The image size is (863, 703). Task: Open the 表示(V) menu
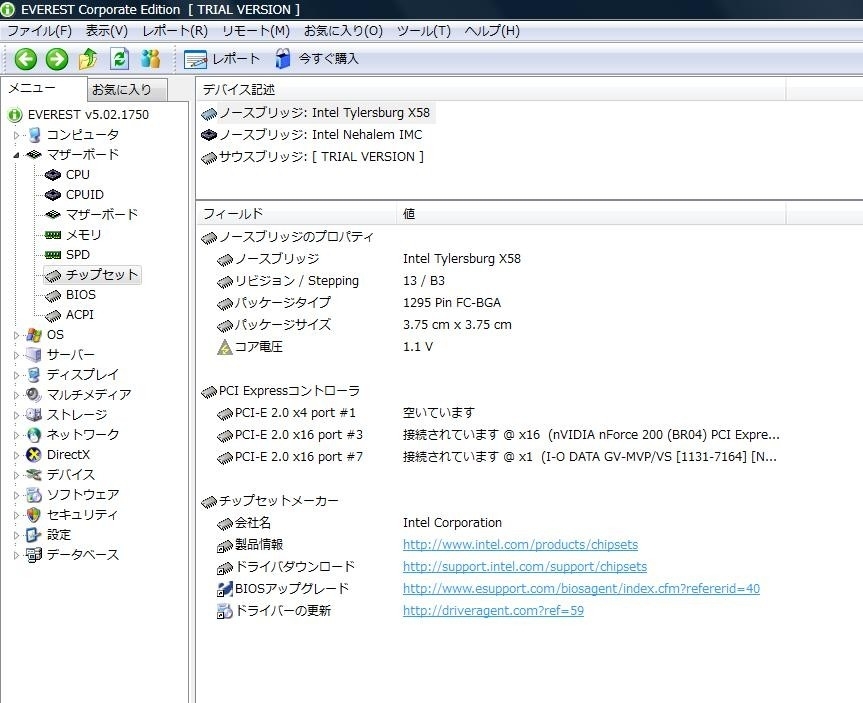point(106,31)
